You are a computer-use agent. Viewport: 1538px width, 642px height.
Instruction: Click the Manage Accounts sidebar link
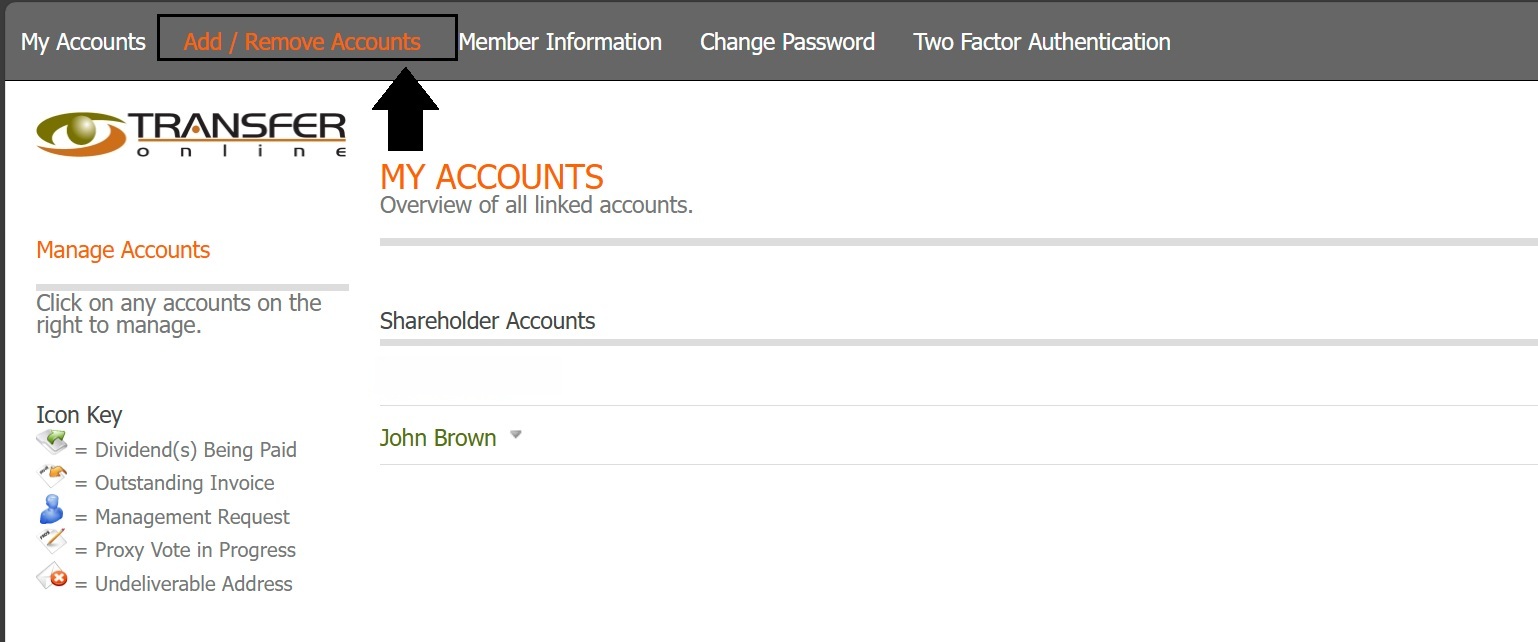point(123,250)
